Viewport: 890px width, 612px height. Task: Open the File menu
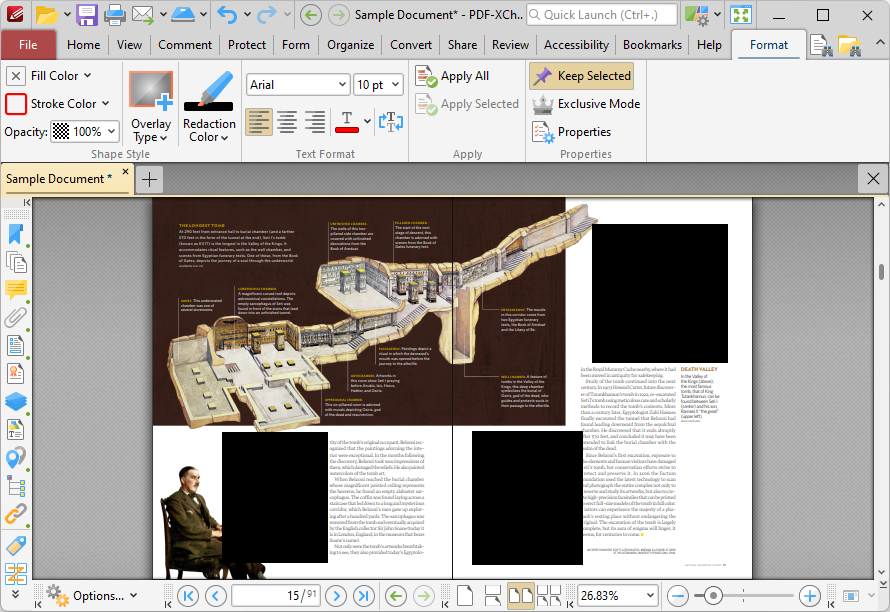28,45
